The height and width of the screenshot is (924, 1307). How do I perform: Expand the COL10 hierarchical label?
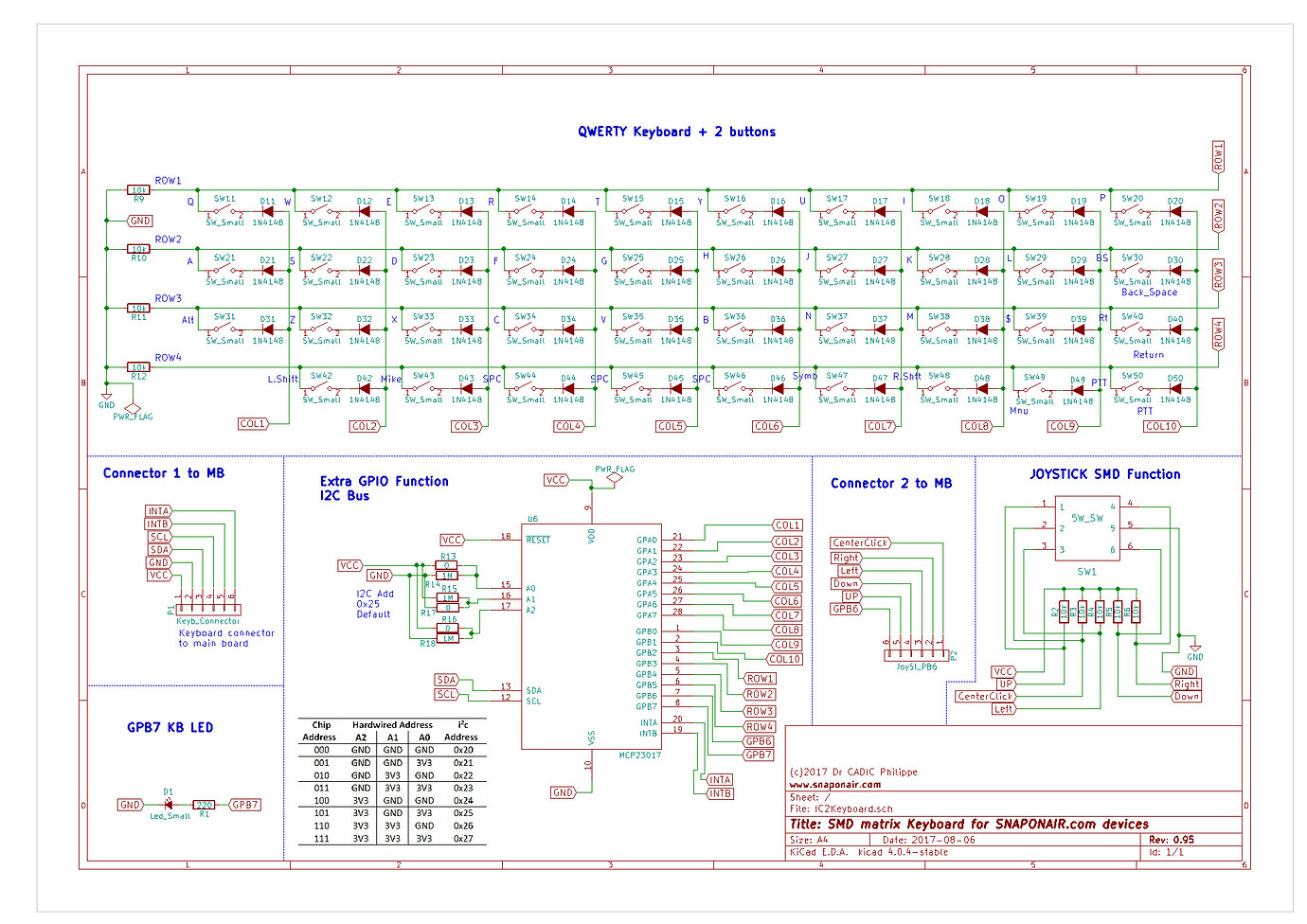point(1163,426)
